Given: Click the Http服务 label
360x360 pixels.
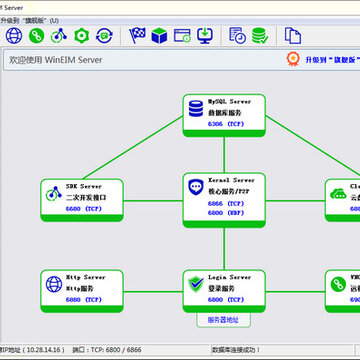Looking at the screenshot, I should [79, 288].
